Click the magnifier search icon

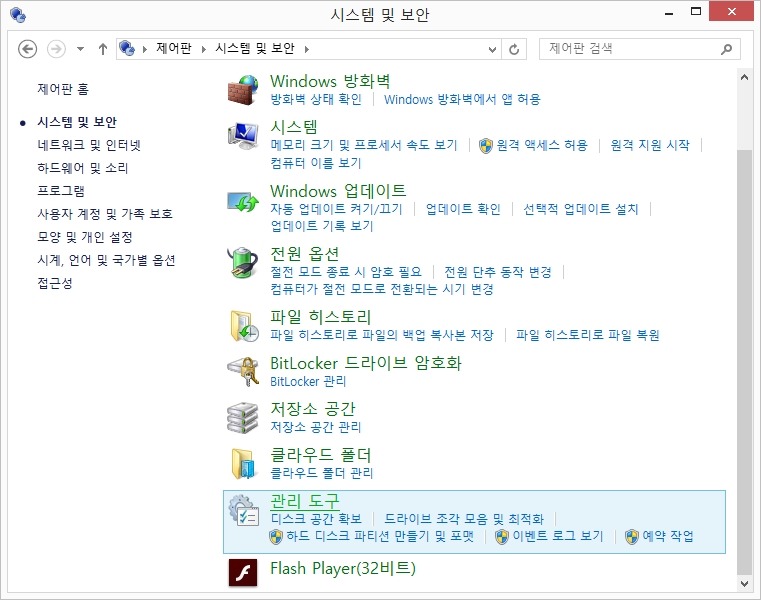pos(727,49)
